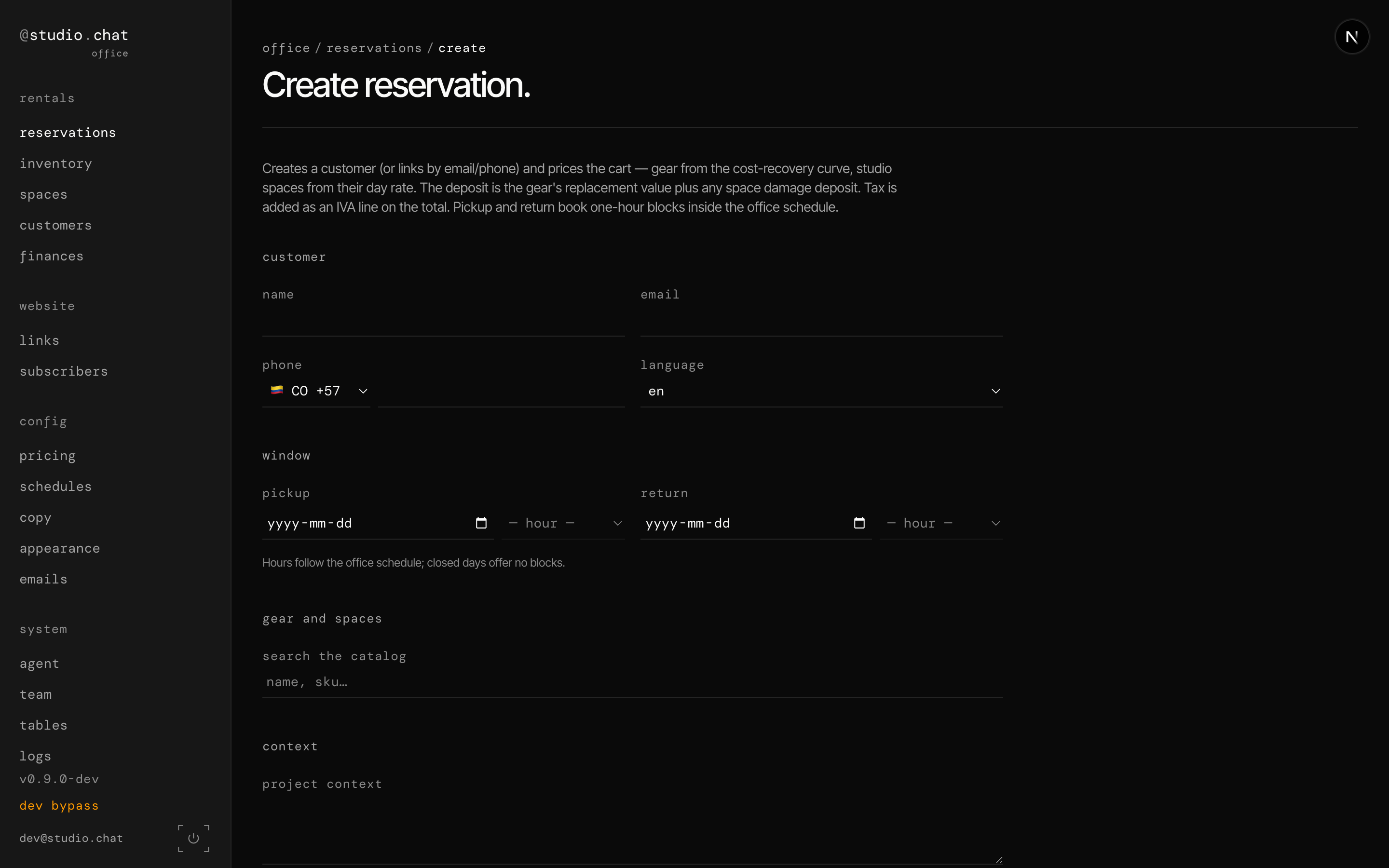This screenshot has height=868, width=1389.
Task: Focus the customer name field
Action: pyautogui.click(x=444, y=322)
